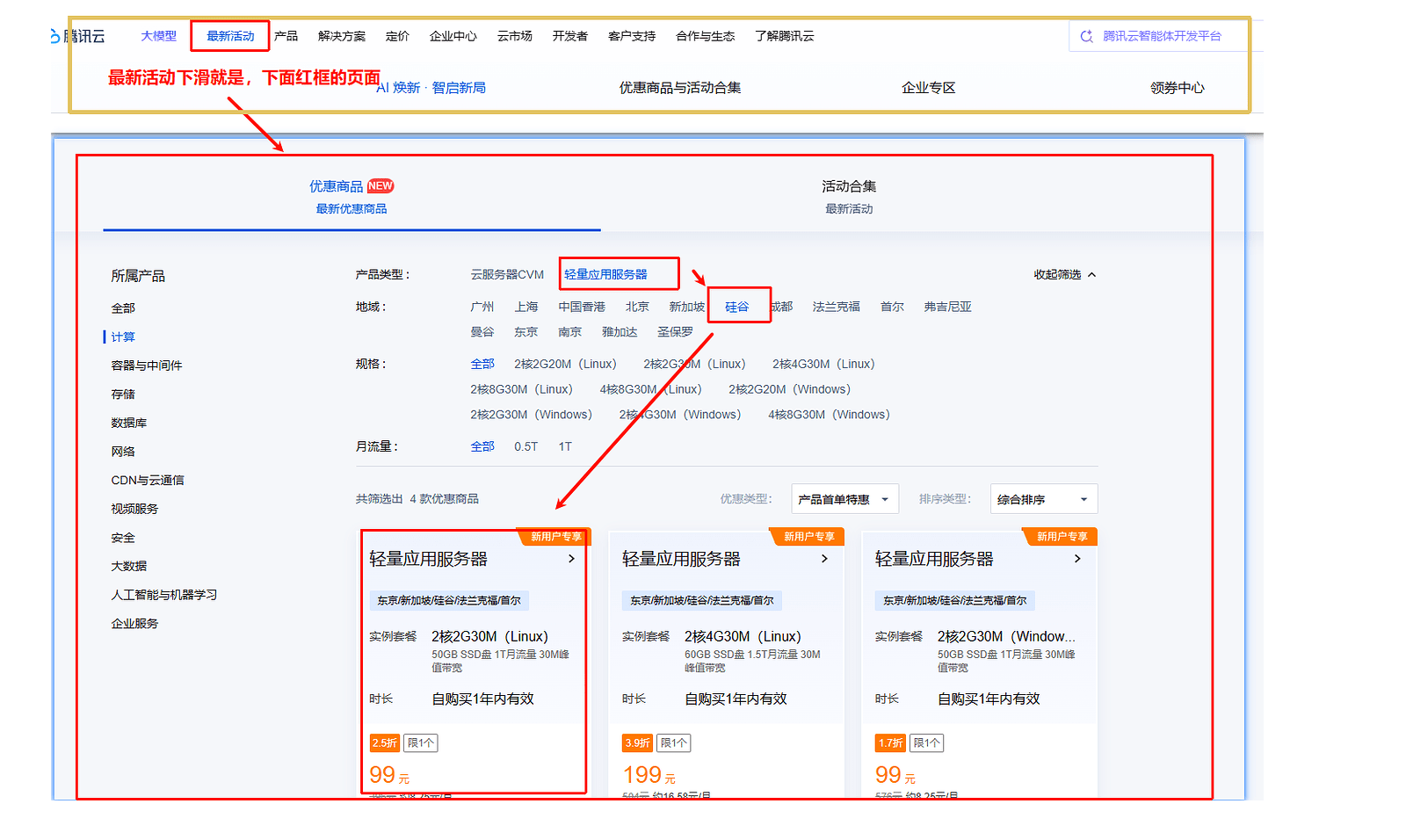
Task: Open the 最新活动 menu
Action: [230, 36]
